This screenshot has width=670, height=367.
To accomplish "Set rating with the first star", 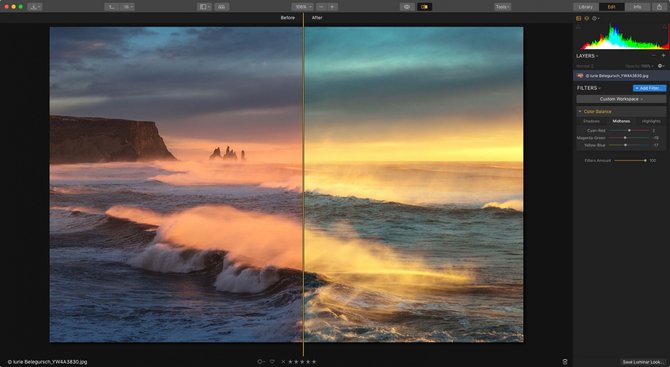I will point(291,361).
